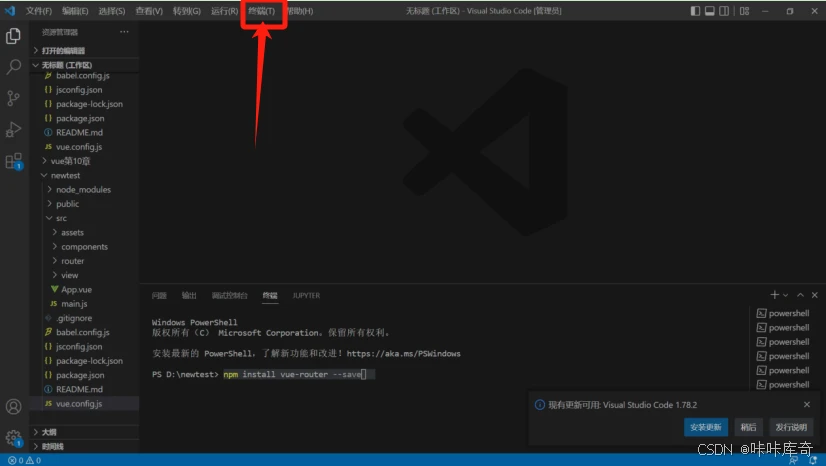The width and height of the screenshot is (826, 466).
Task: Open the 文件(F) menu
Action: click(x=39, y=11)
